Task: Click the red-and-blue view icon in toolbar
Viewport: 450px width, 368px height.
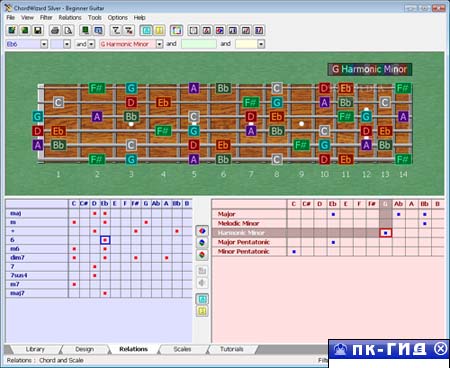Action: point(220,30)
